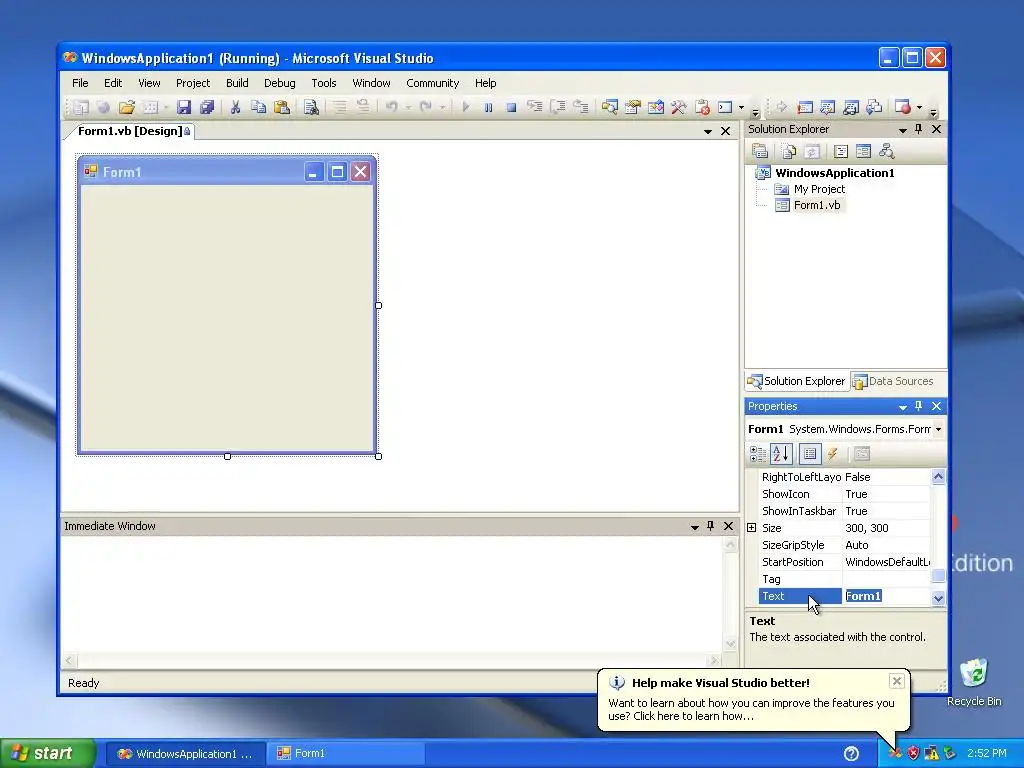The height and width of the screenshot is (768, 1024).
Task: Open the Project menu
Action: [193, 83]
